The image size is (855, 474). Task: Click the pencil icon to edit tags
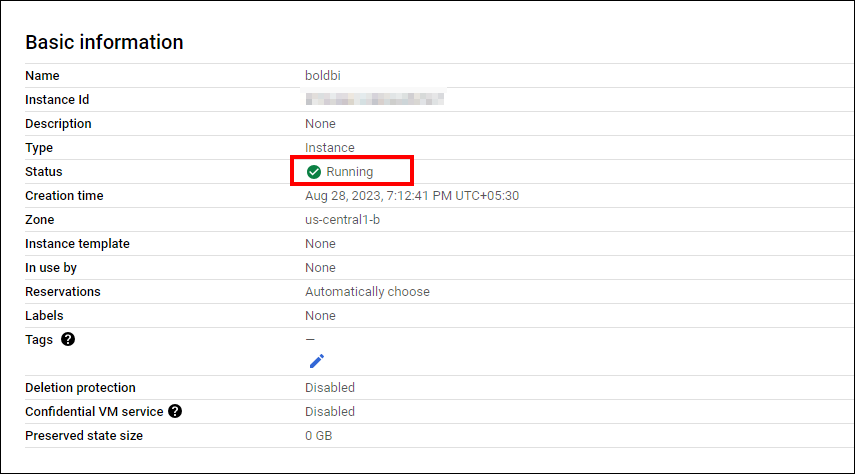click(x=316, y=361)
